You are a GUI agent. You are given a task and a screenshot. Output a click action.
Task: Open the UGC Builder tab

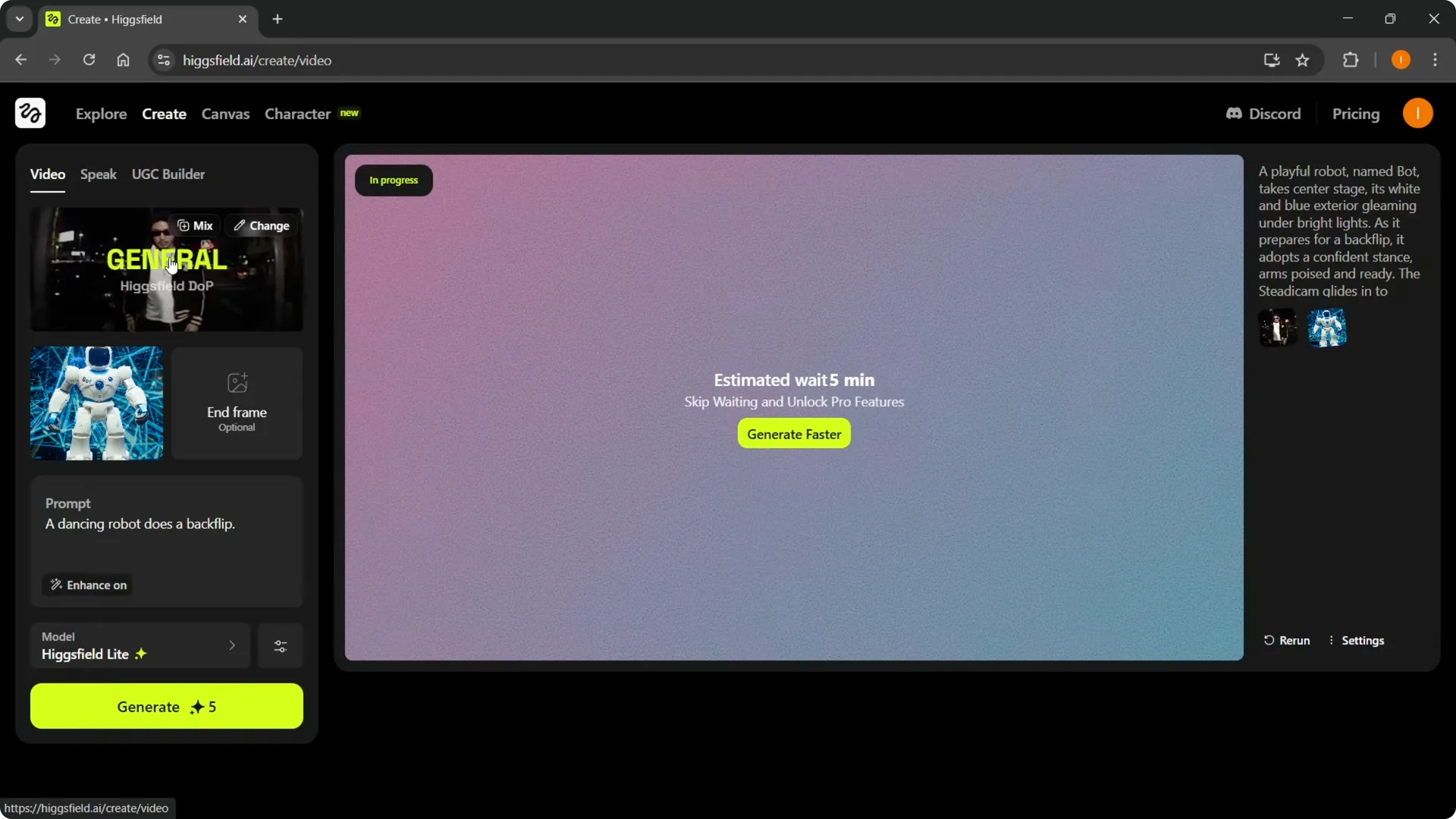click(168, 174)
